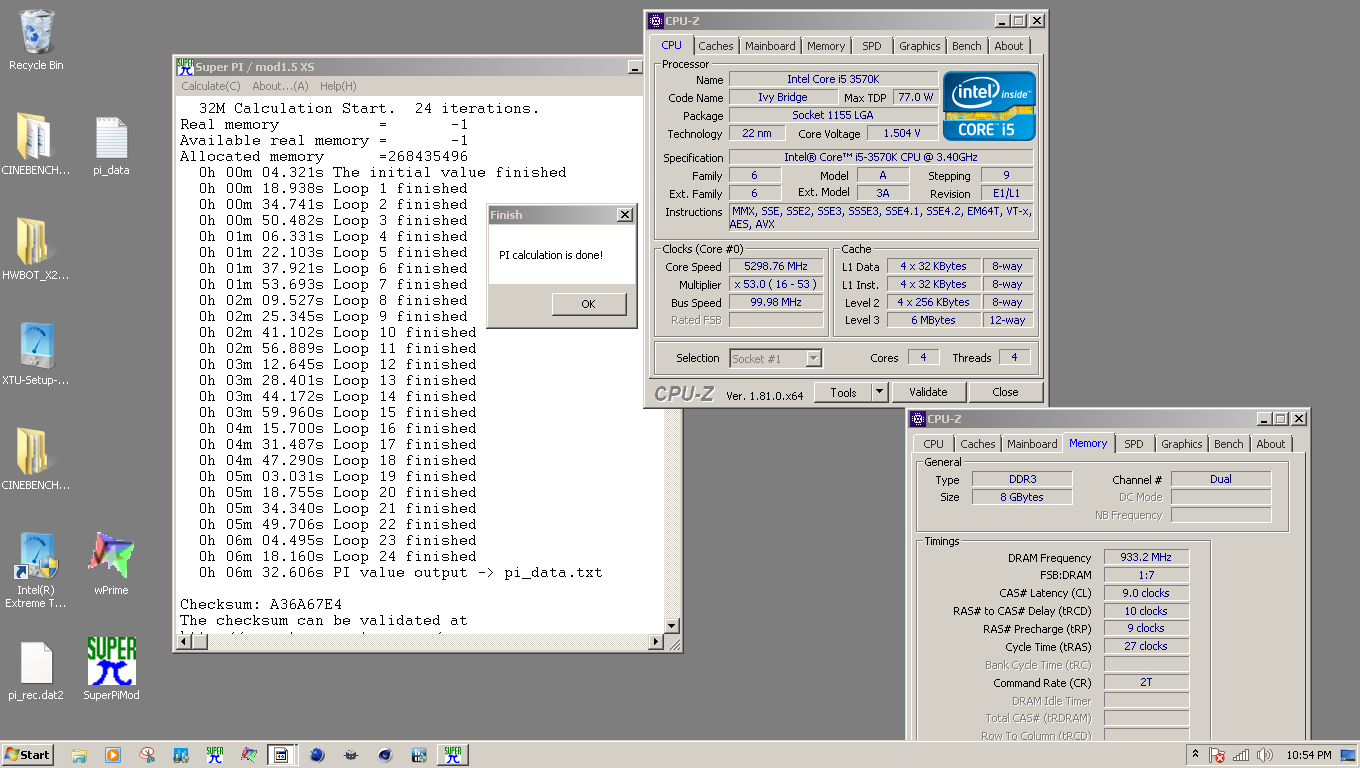The height and width of the screenshot is (768, 1360).
Task: Click Super PI scrollbar down arrow
Action: 673,627
